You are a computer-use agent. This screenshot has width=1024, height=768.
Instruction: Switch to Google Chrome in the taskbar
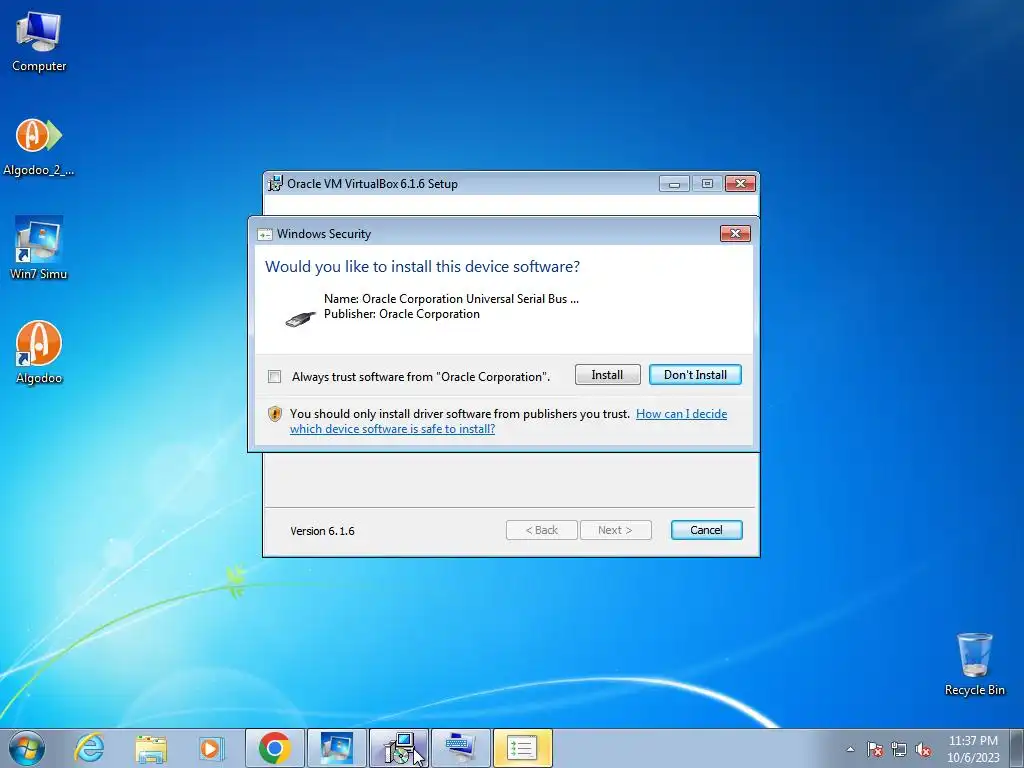[x=274, y=748]
